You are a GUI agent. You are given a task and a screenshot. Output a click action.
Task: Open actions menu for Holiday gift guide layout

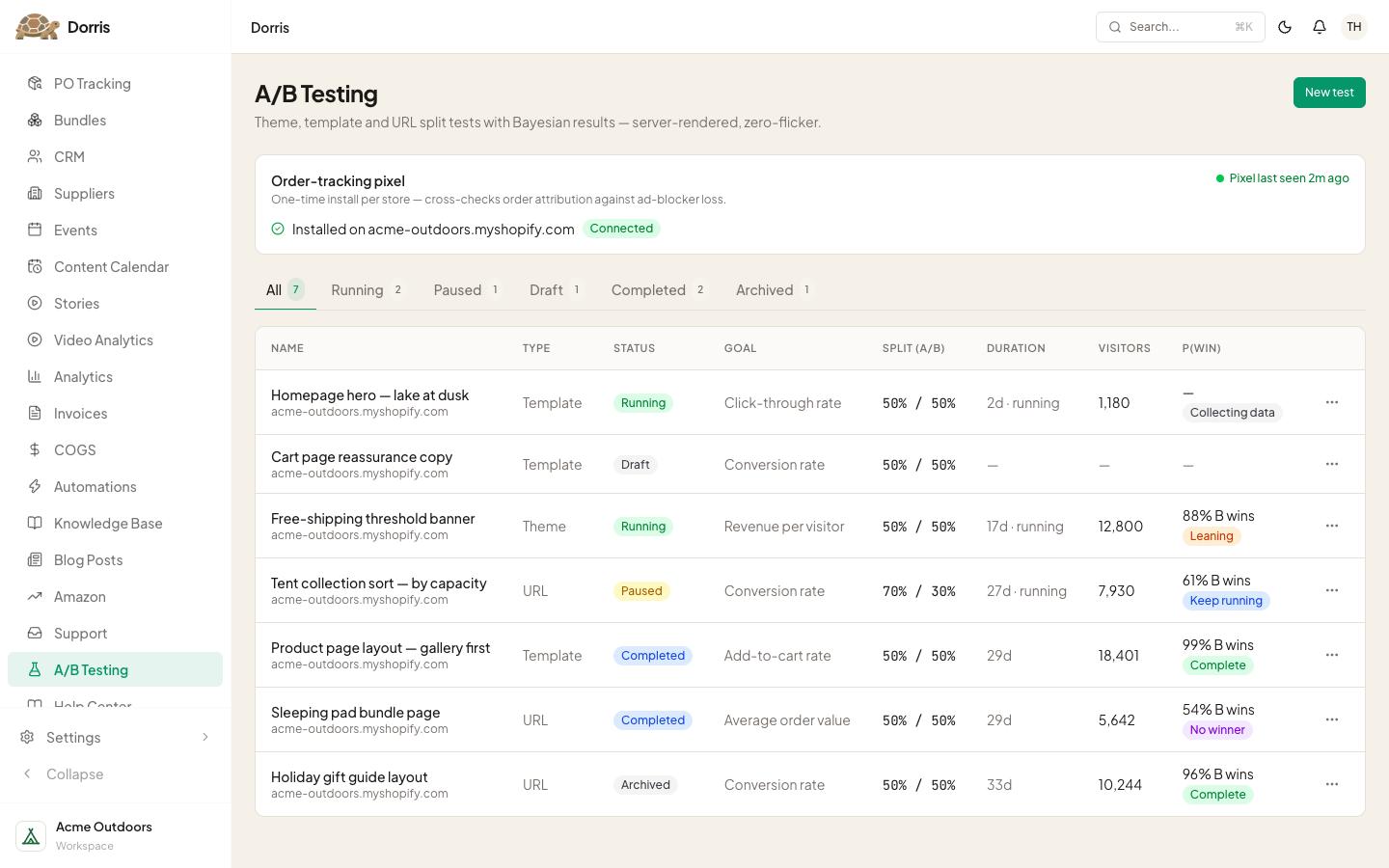pyautogui.click(x=1332, y=784)
